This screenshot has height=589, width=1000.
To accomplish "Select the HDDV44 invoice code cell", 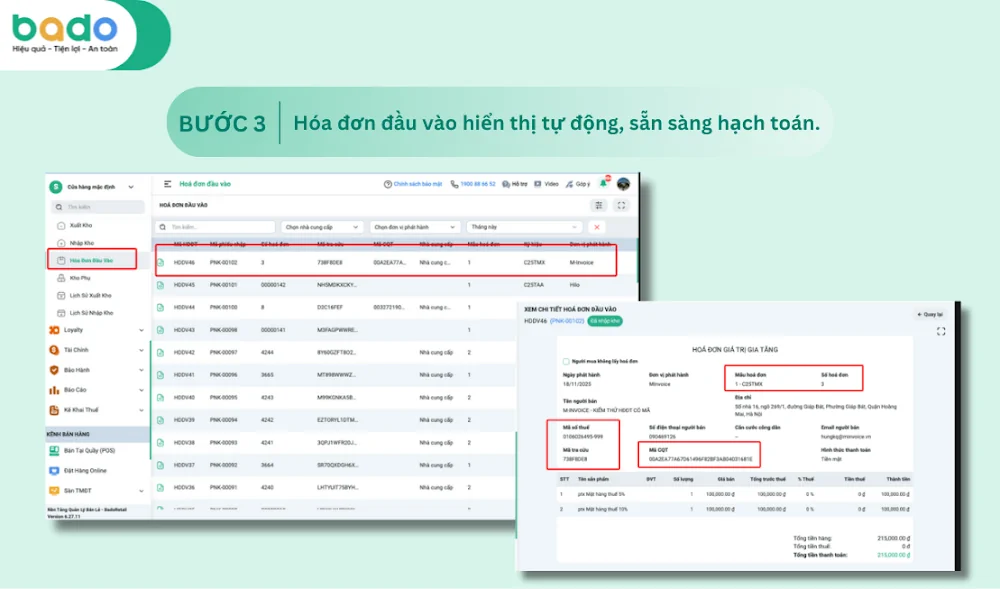I will coord(184,307).
